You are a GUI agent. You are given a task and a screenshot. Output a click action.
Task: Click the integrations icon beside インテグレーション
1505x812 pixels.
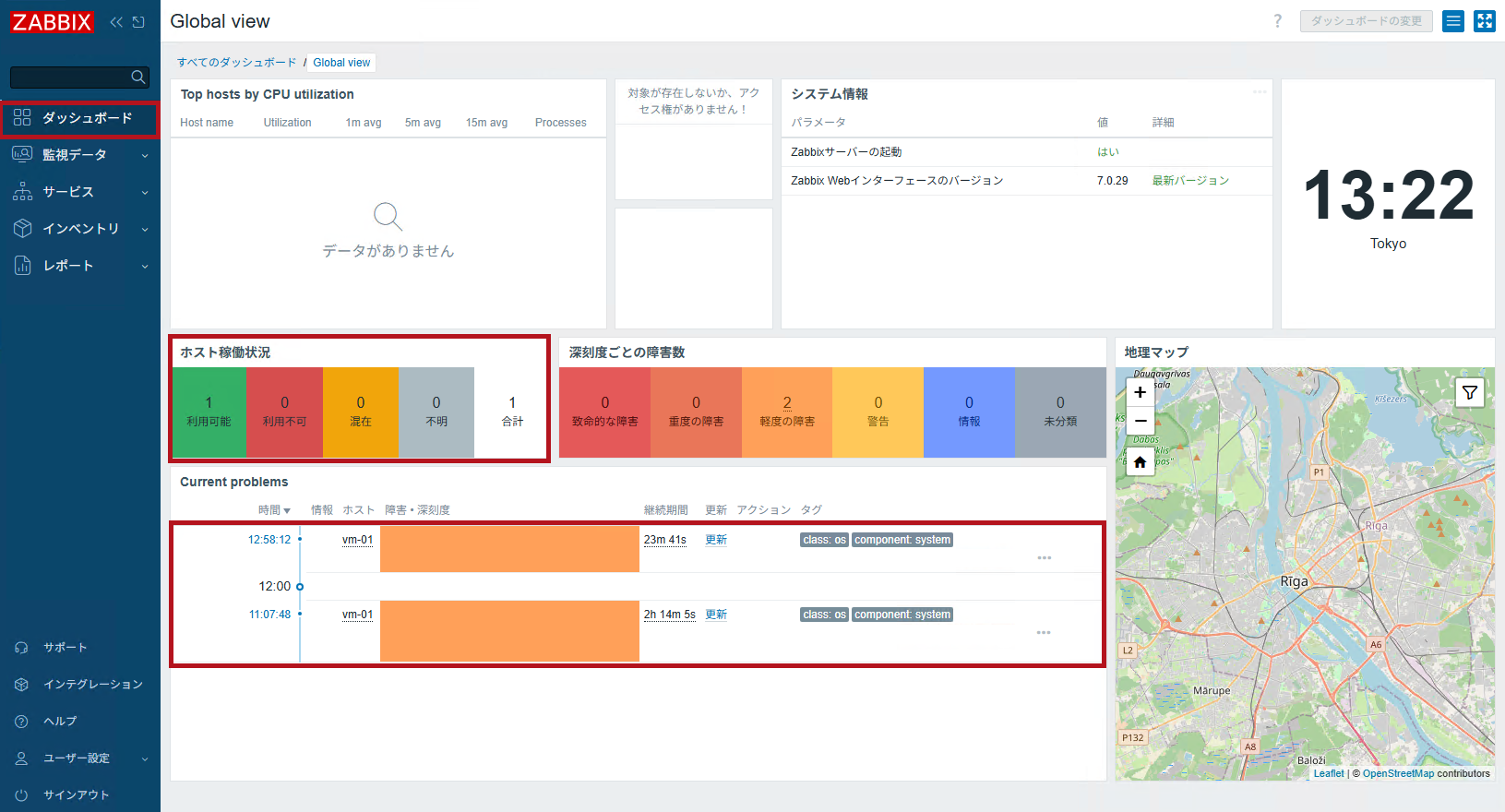click(21, 685)
